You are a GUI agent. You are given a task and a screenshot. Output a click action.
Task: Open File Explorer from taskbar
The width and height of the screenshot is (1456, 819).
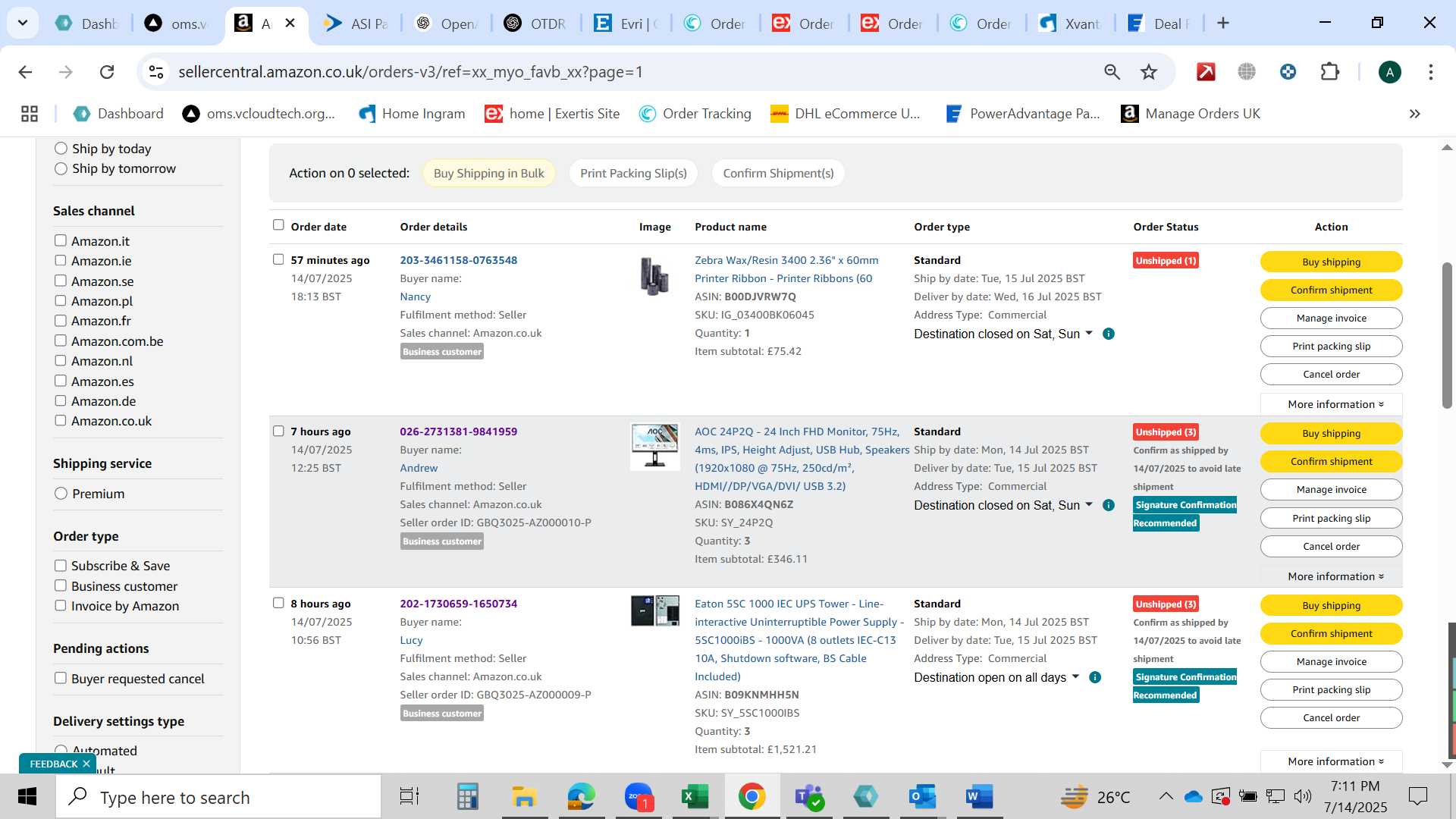click(524, 797)
